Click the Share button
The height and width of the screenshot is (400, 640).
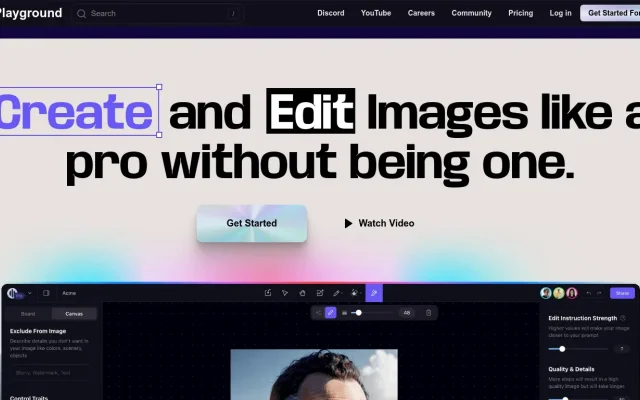click(x=622, y=293)
